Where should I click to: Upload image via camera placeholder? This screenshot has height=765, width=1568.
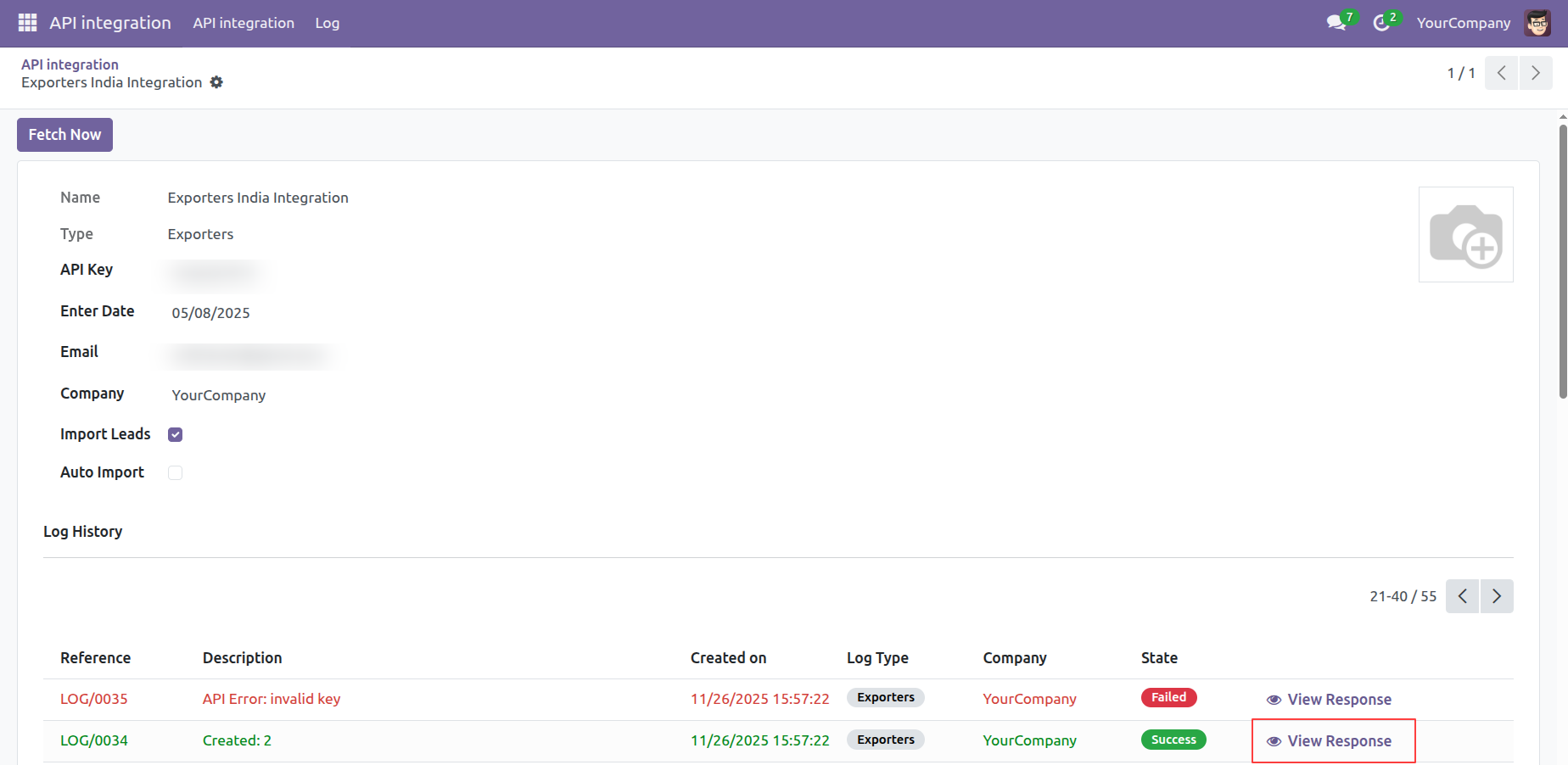tap(1466, 235)
